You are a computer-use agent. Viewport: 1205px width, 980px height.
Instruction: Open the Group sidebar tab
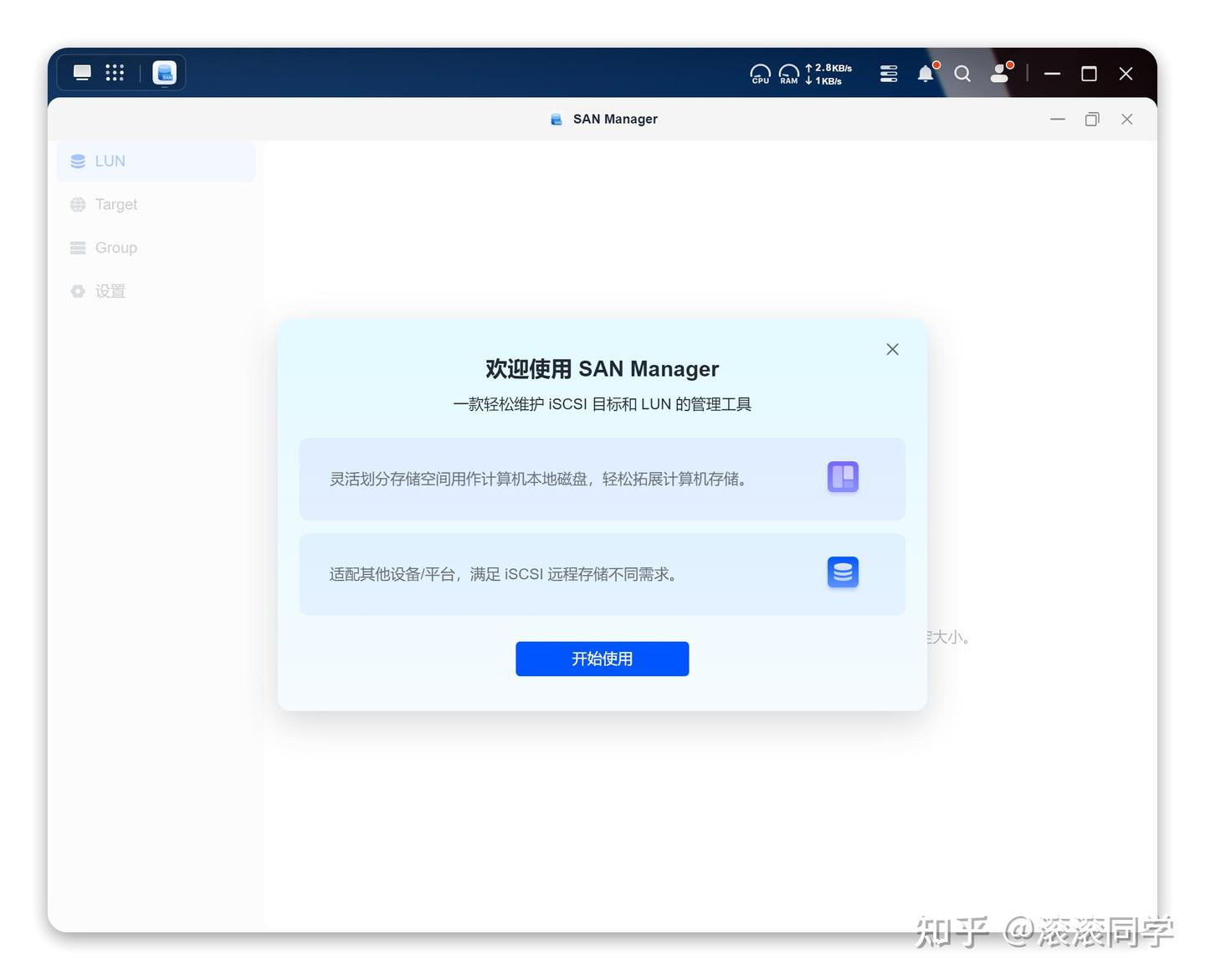(156, 248)
